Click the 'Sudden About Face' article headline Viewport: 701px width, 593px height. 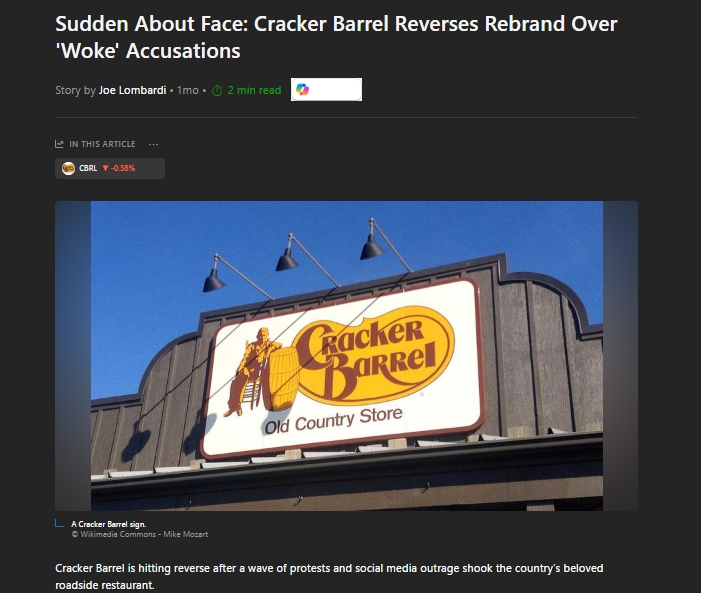point(336,37)
